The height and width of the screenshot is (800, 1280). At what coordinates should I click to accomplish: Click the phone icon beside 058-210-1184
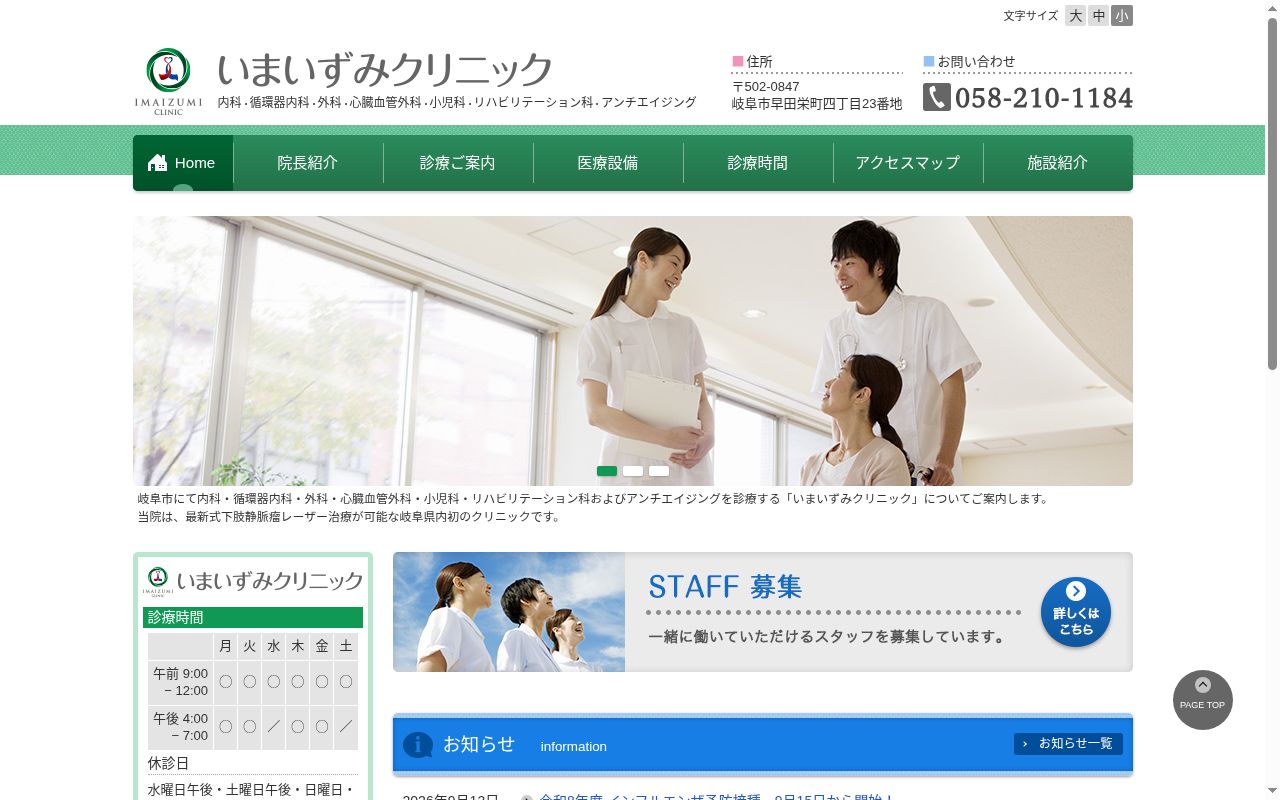point(937,97)
